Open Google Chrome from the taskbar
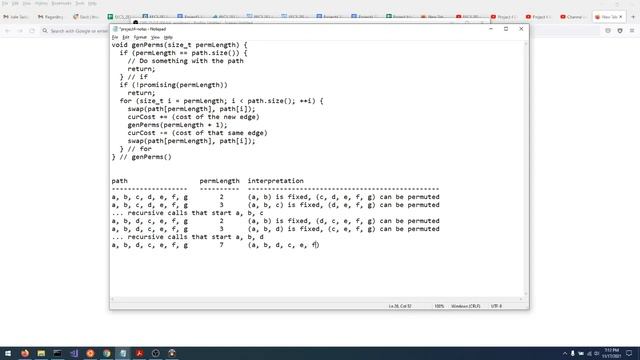Viewport: 640px width, 360px height. coord(107,353)
